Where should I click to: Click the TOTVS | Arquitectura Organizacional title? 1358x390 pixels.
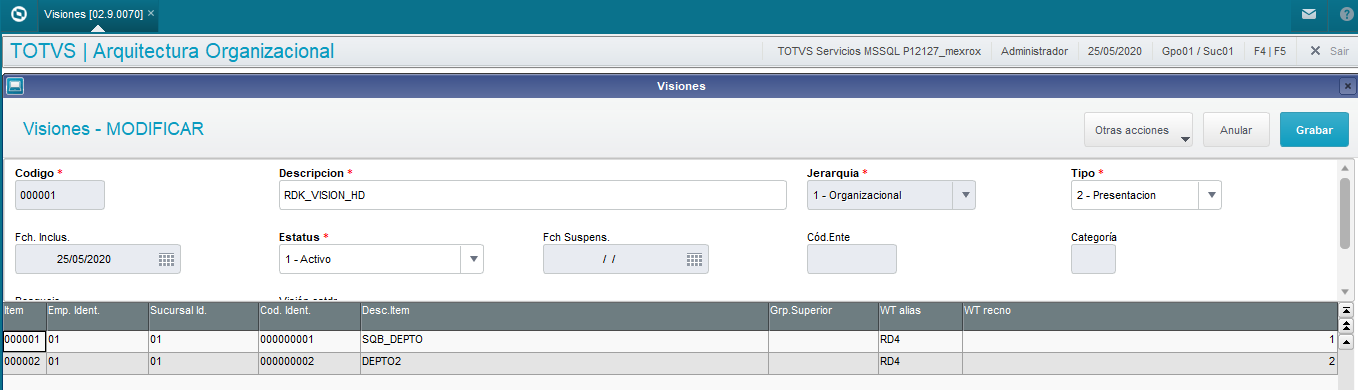pyautogui.click(x=172, y=51)
